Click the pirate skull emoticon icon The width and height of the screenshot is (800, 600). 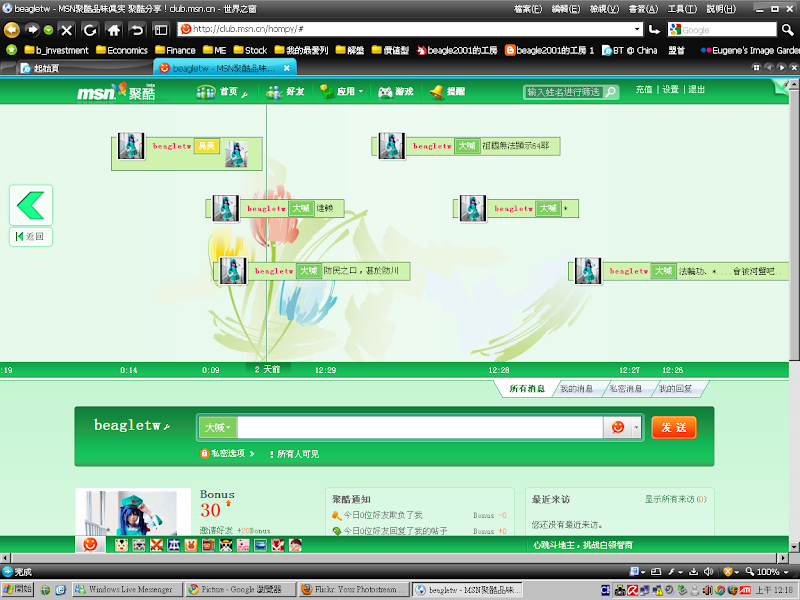(226, 545)
